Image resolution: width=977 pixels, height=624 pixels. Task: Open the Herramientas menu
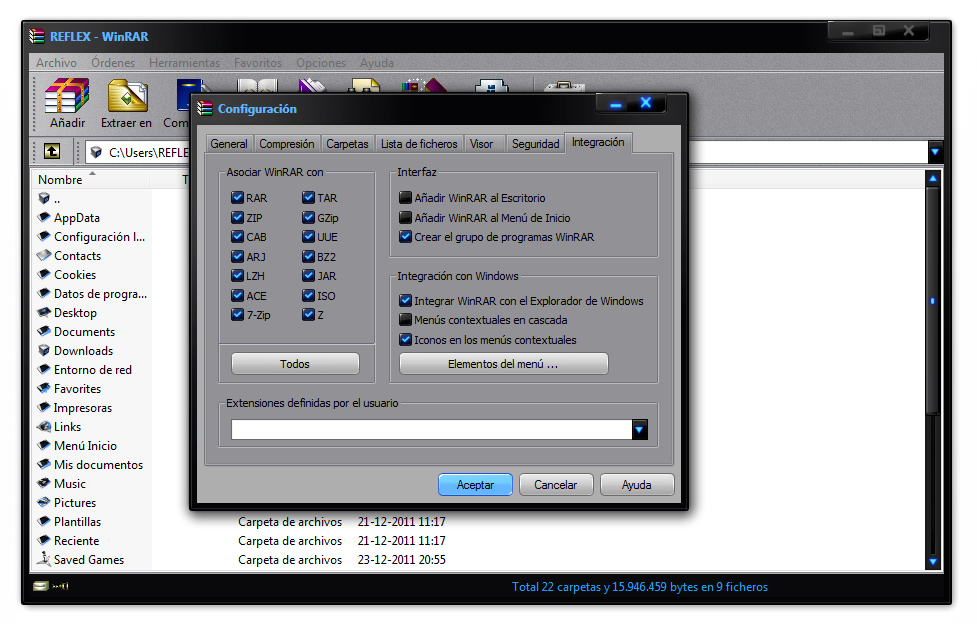click(x=184, y=62)
